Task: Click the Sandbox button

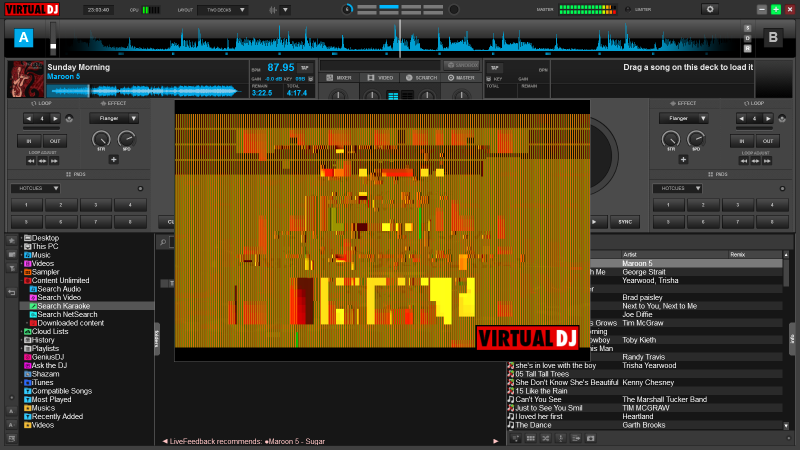Action: point(461,65)
